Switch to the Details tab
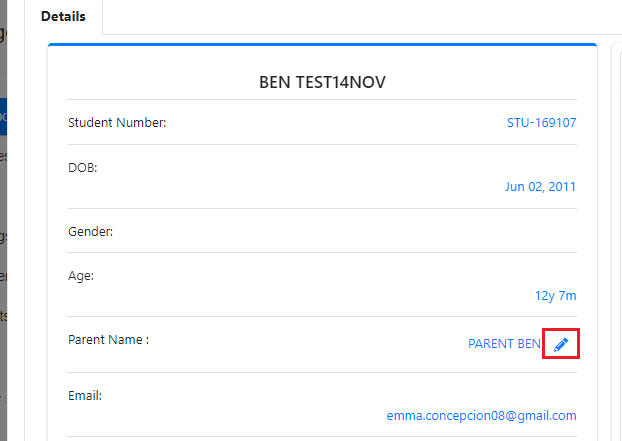622x441 pixels. pos(63,17)
